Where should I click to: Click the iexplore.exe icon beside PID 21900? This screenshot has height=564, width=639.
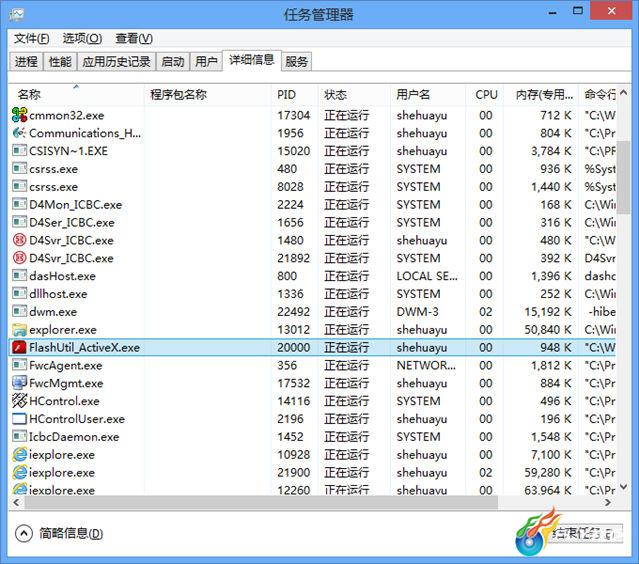(19, 472)
